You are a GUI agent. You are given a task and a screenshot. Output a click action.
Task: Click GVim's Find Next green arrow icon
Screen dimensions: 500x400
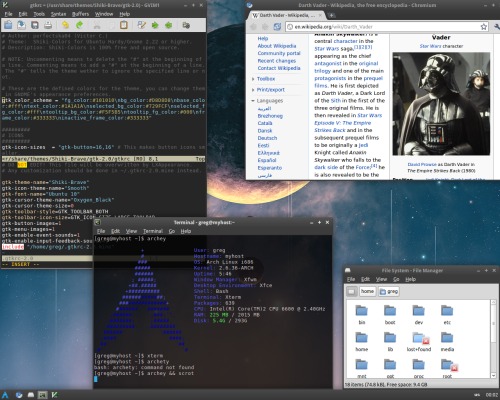[x=155, y=25]
